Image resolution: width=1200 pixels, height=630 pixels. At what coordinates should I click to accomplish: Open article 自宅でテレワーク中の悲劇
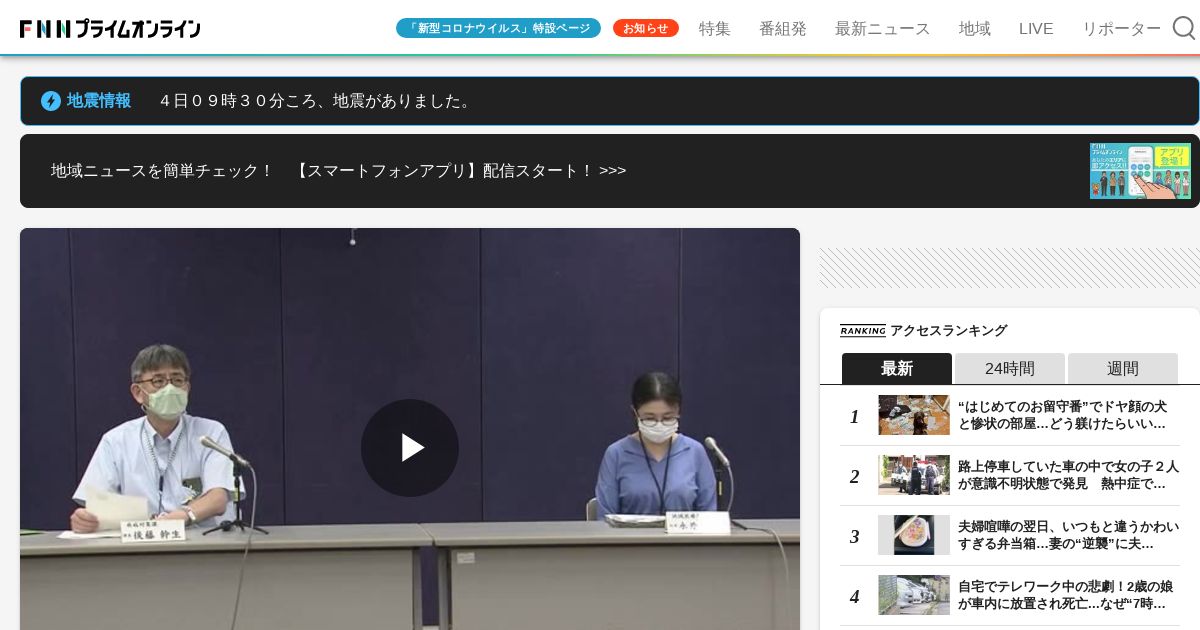pyautogui.click(x=1066, y=595)
